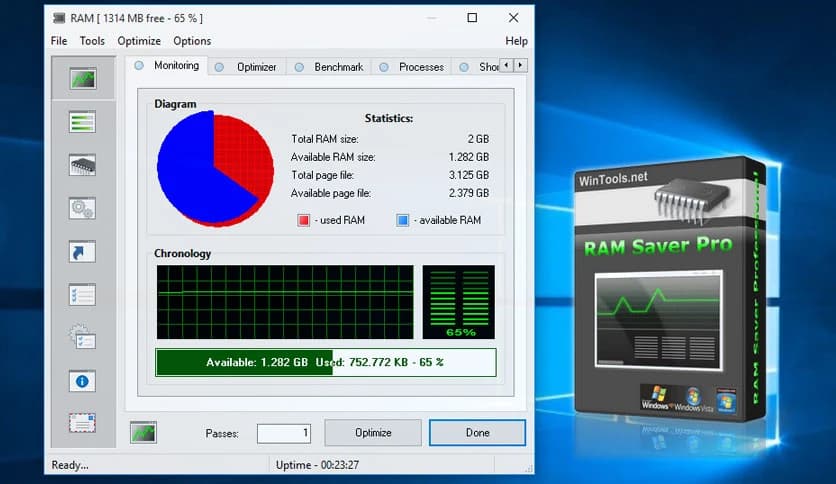This screenshot has width=836, height=484.
Task: Select the shortcut arrow sidebar icon
Action: [83, 252]
